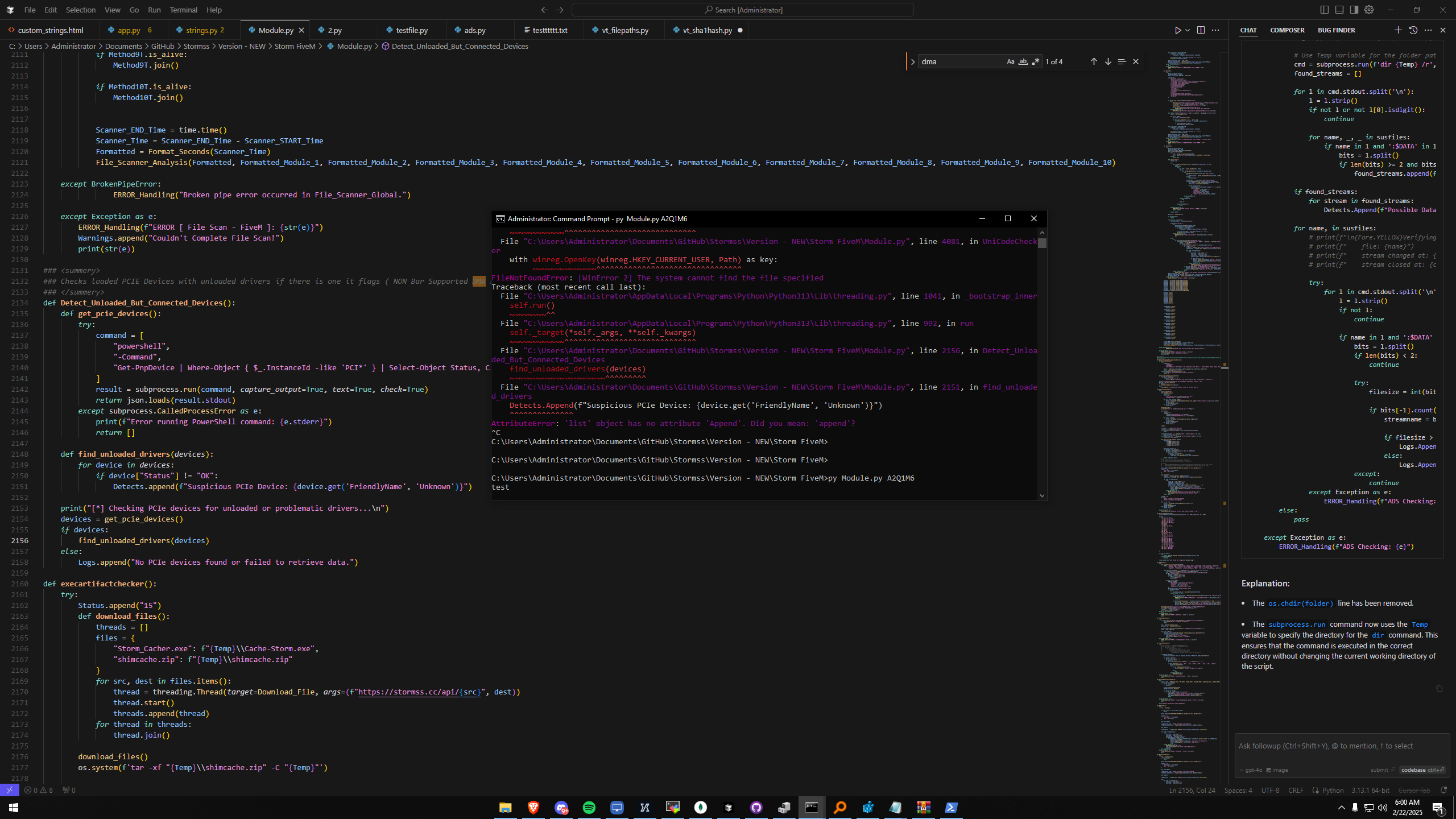Viewport: 1456px width, 819px height.
Task: Click the notifications bell in status bar
Action: 1443,790
